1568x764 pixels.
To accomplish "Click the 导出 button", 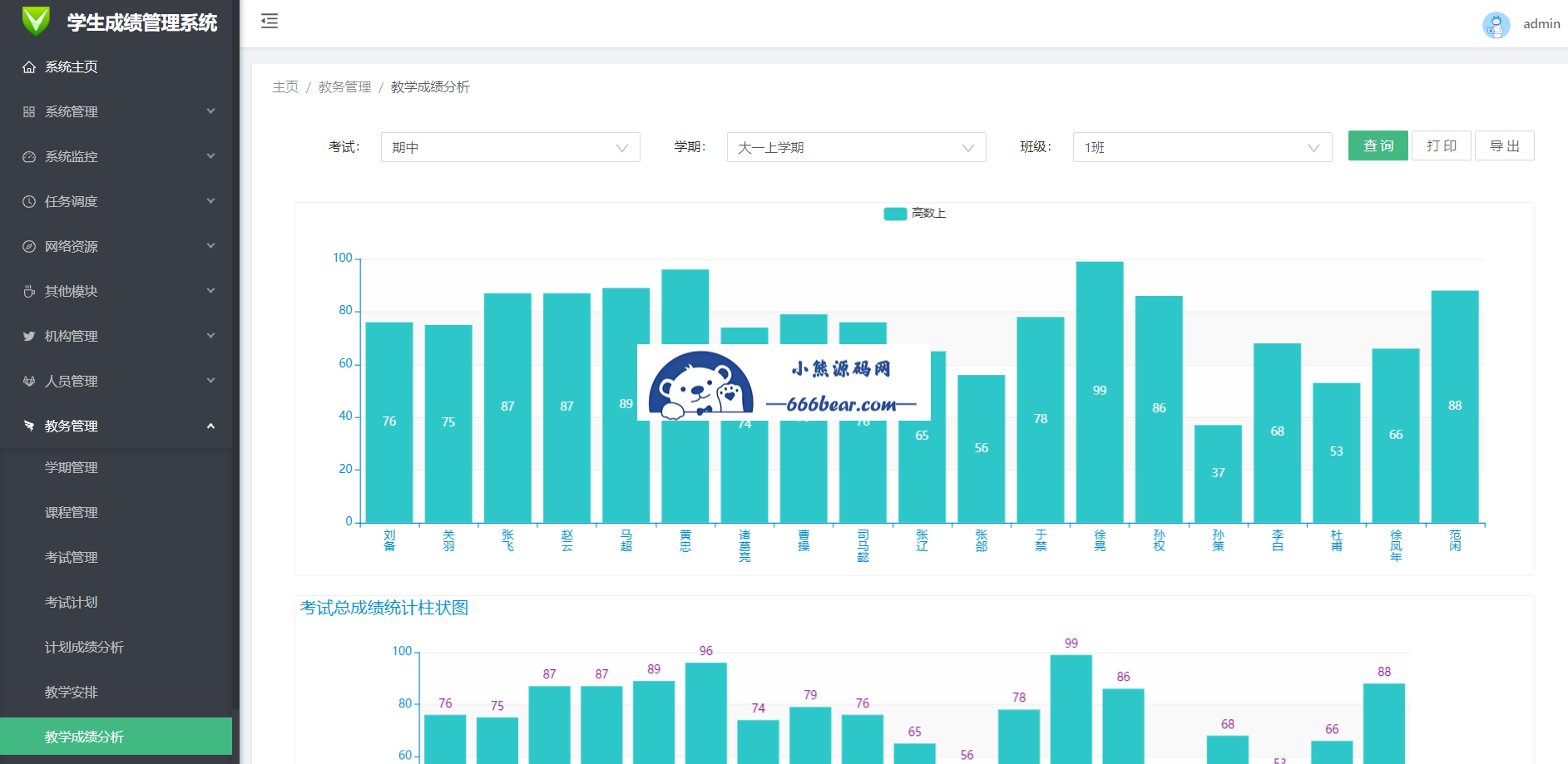I will point(1505,145).
